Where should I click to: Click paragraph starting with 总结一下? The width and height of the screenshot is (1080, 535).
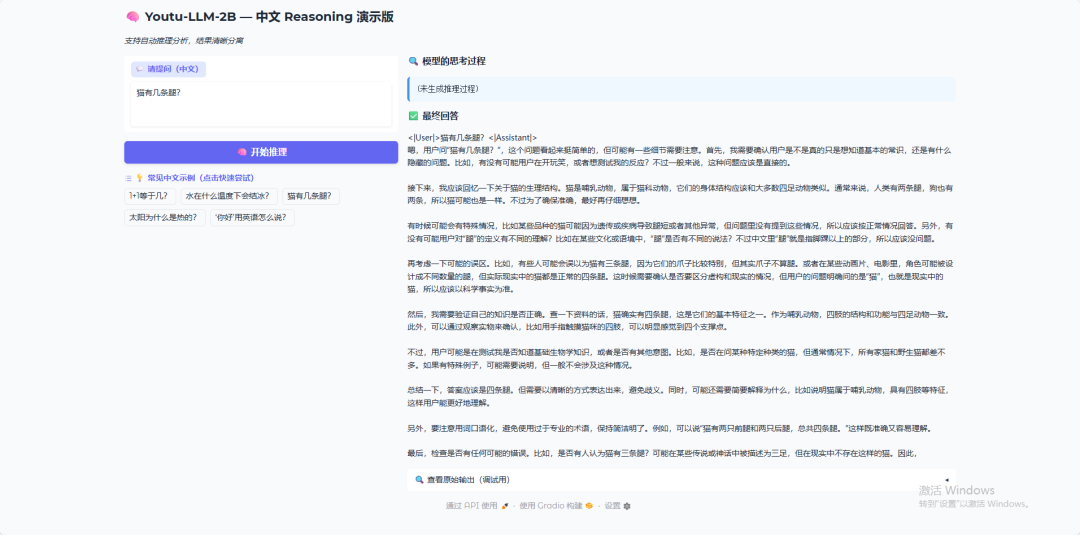[678, 397]
